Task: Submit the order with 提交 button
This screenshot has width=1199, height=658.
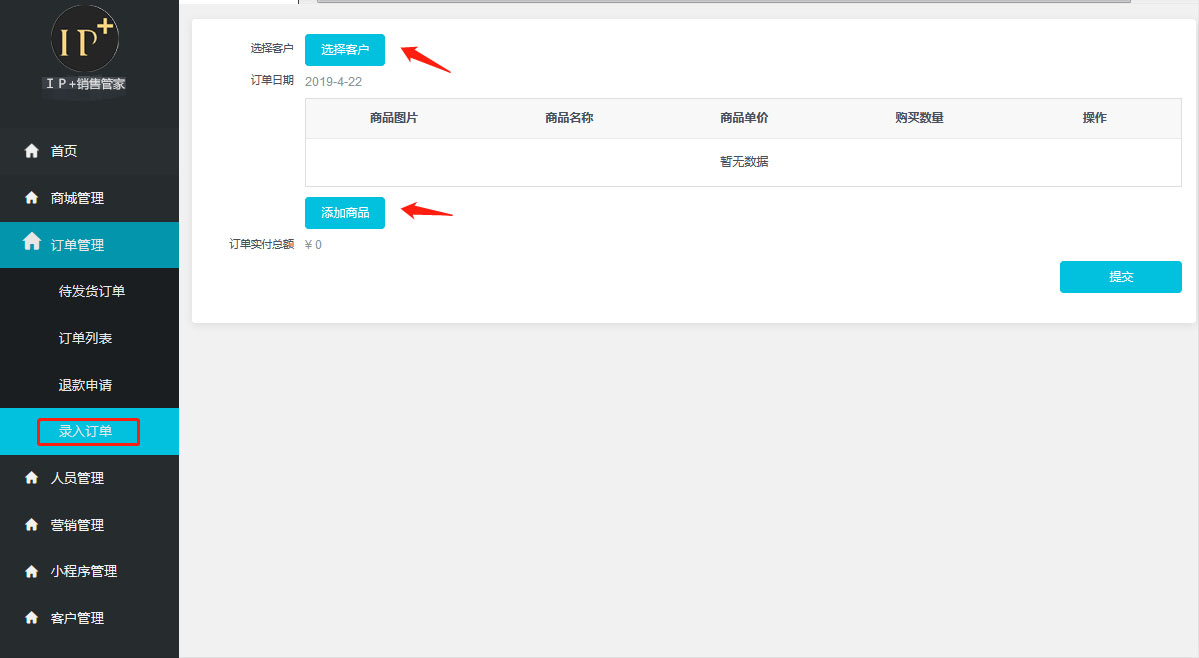Action: [1120, 277]
